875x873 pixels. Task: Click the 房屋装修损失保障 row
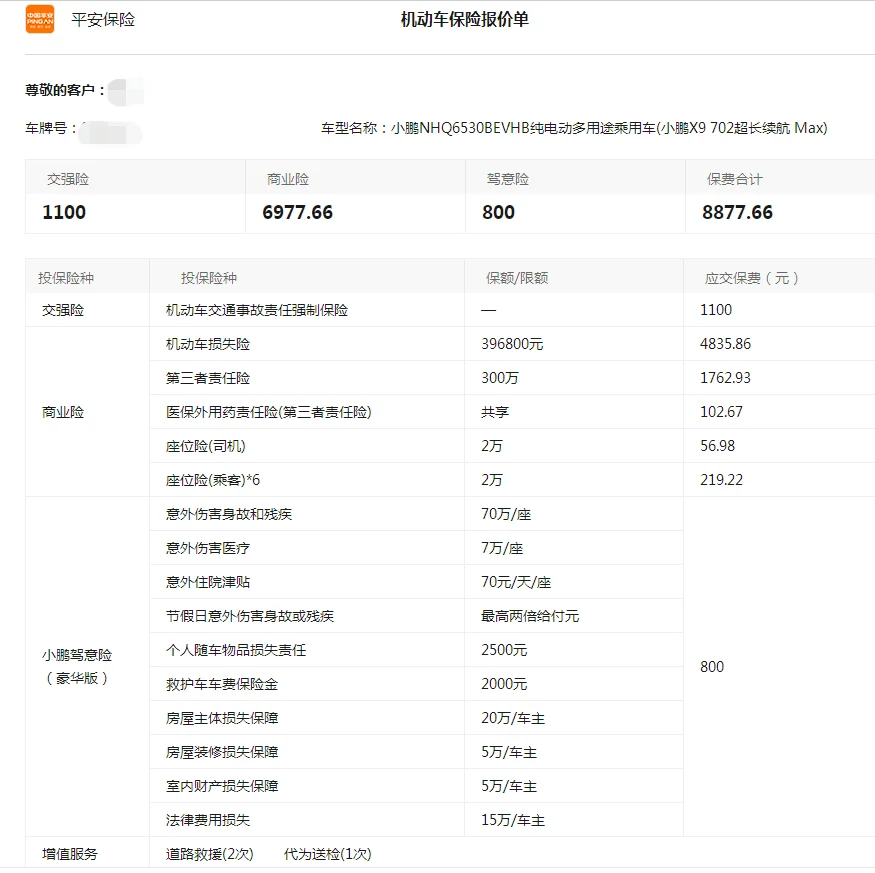pyautogui.click(x=222, y=752)
